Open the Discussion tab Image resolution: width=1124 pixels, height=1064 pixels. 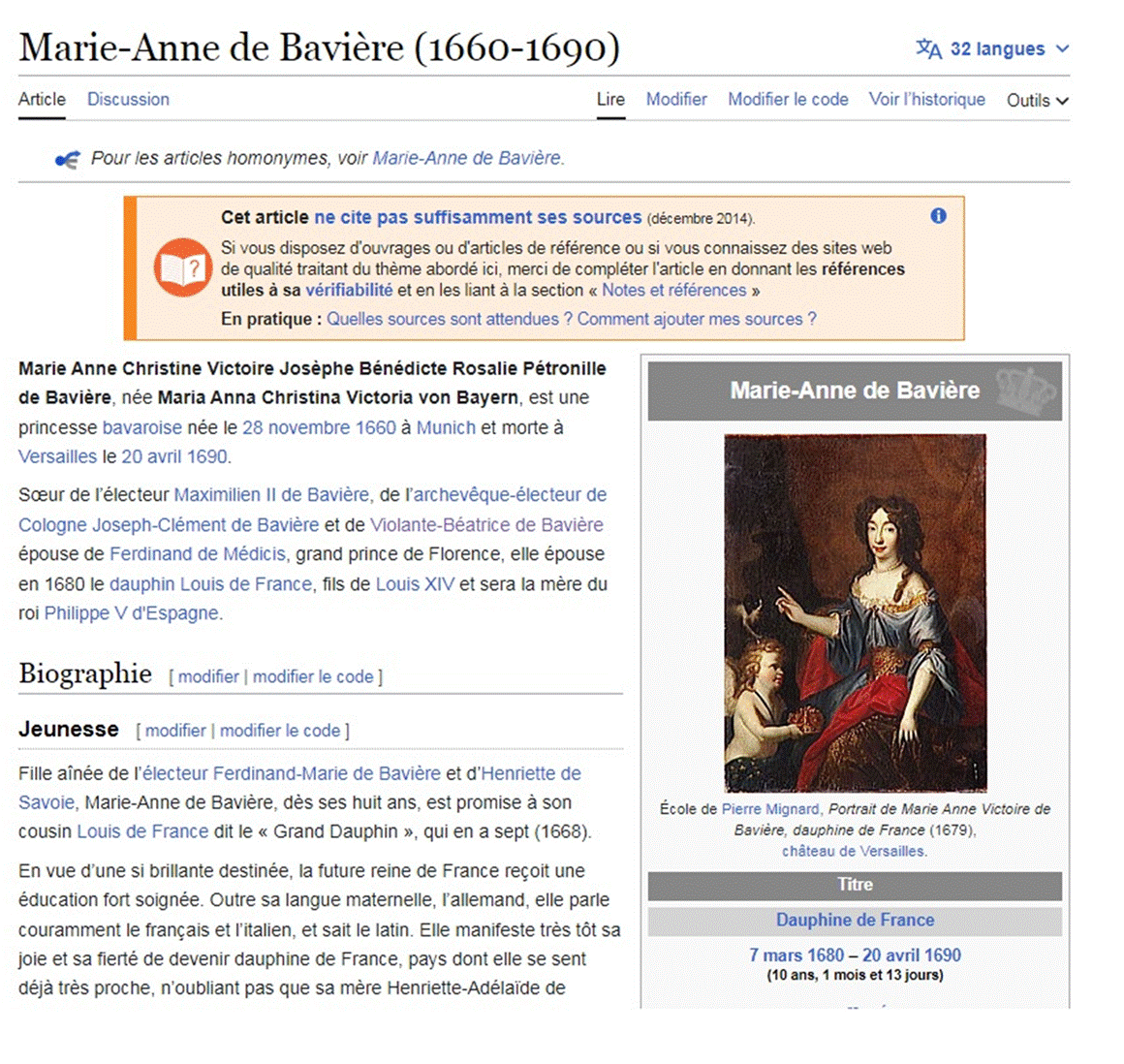click(x=128, y=99)
